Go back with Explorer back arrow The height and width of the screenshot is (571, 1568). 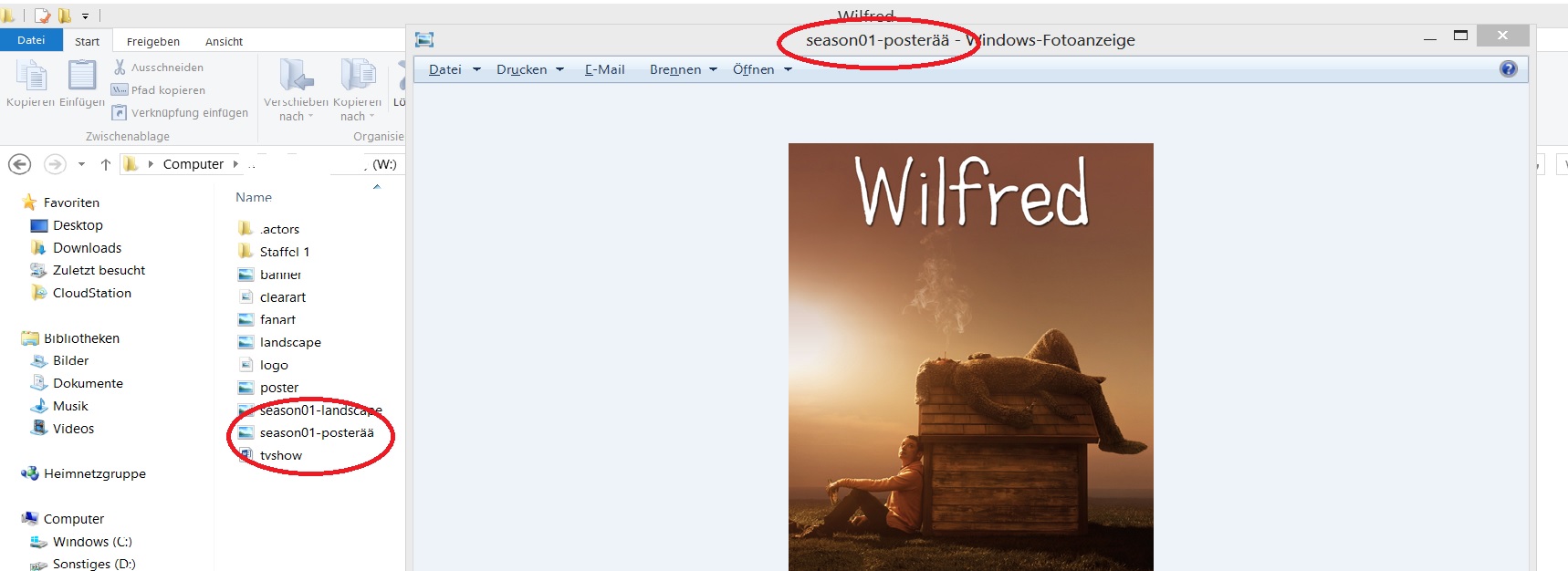20,164
